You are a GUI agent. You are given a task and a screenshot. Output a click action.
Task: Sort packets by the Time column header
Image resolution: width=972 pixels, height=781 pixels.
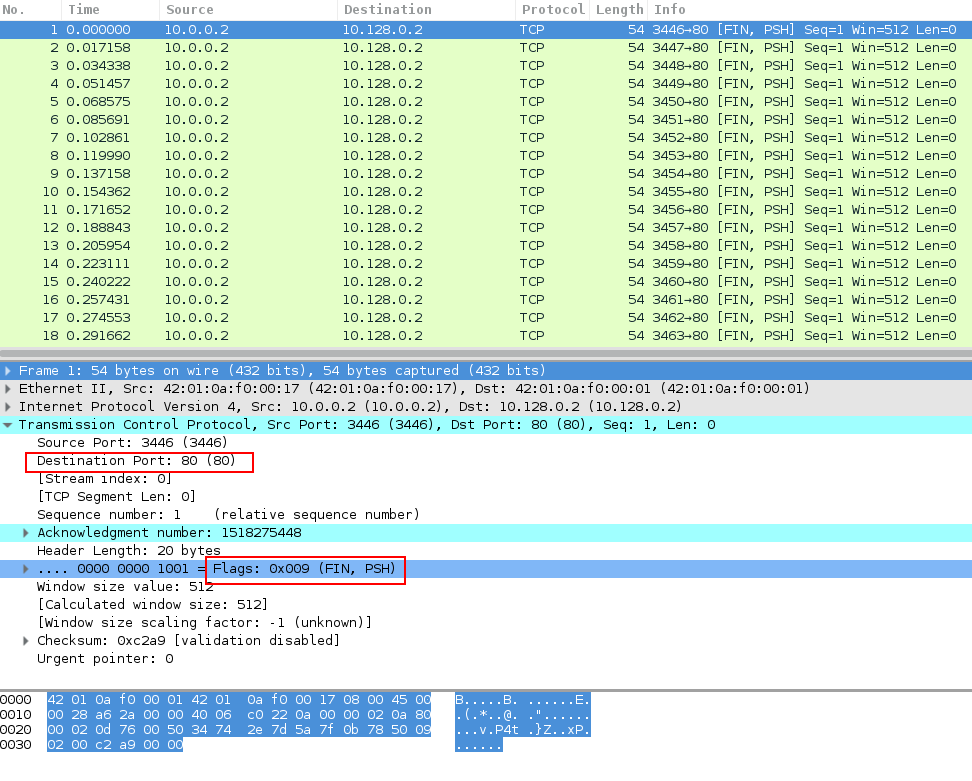click(110, 9)
